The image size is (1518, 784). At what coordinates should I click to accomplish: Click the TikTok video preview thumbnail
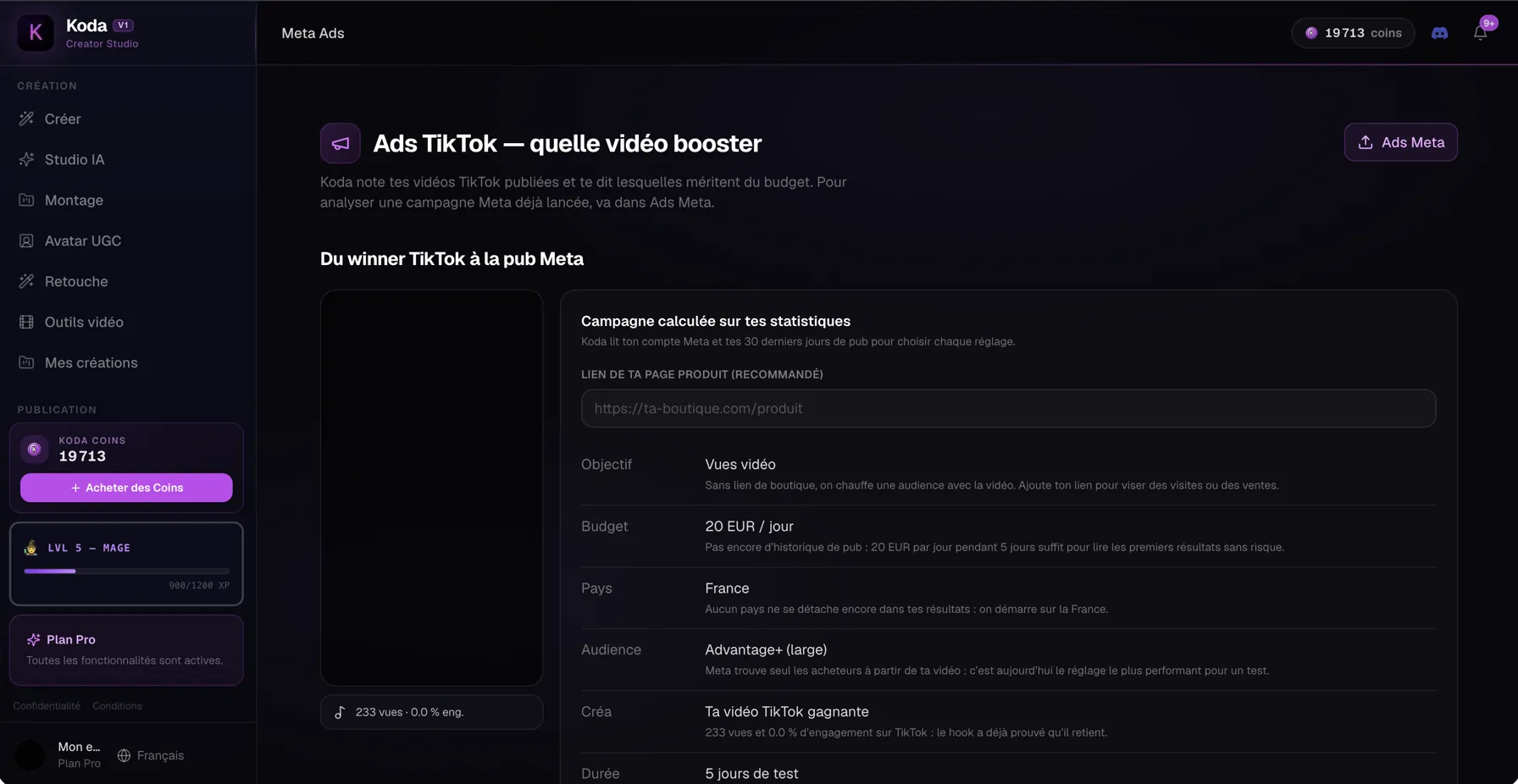tap(431, 488)
